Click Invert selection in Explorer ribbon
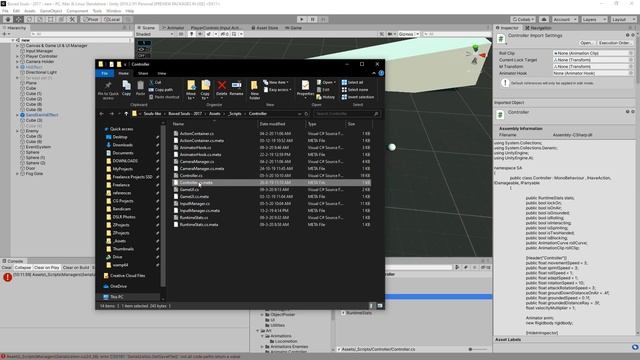The width and height of the screenshot is (640, 360). pyautogui.click(x=358, y=97)
